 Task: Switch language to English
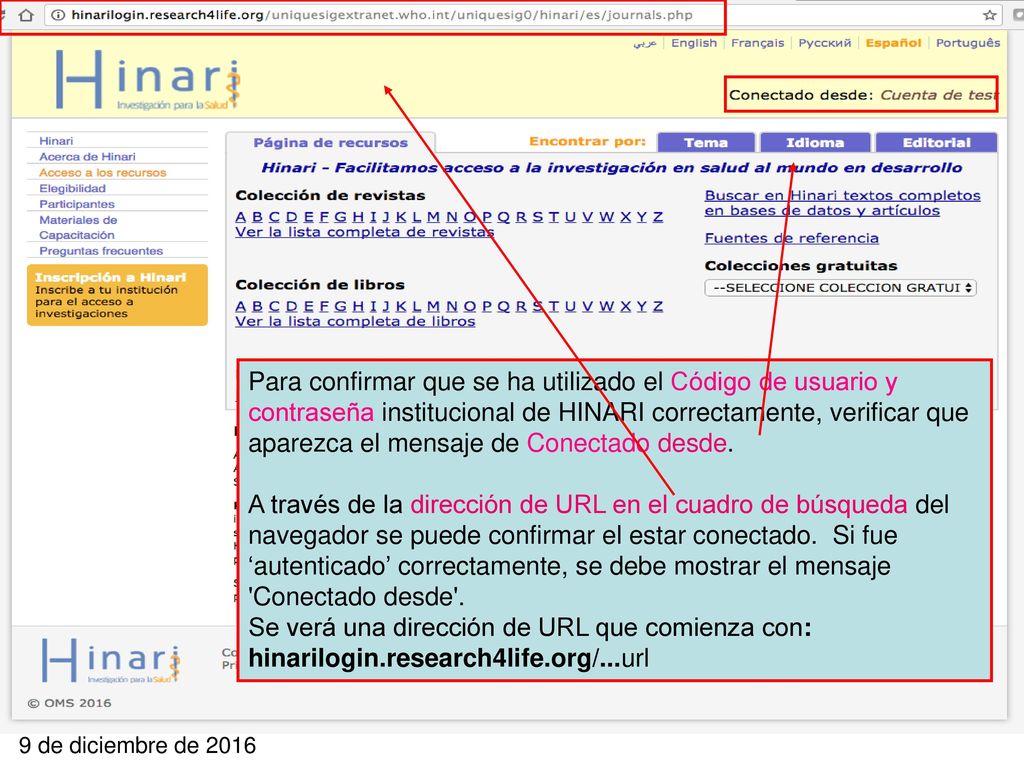coord(694,42)
